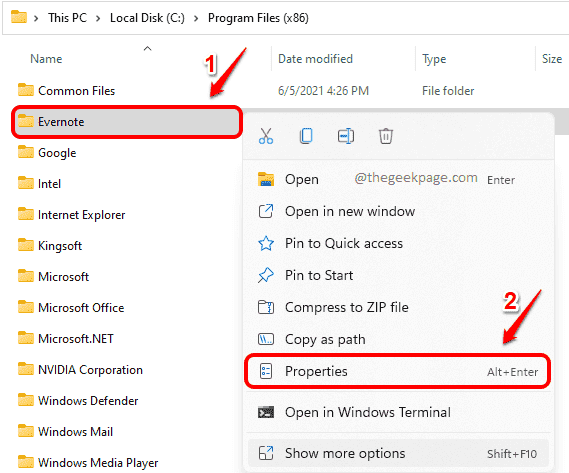569x473 pixels.
Task: Expand the chevron after This PC
Action: pyautogui.click(x=98, y=18)
